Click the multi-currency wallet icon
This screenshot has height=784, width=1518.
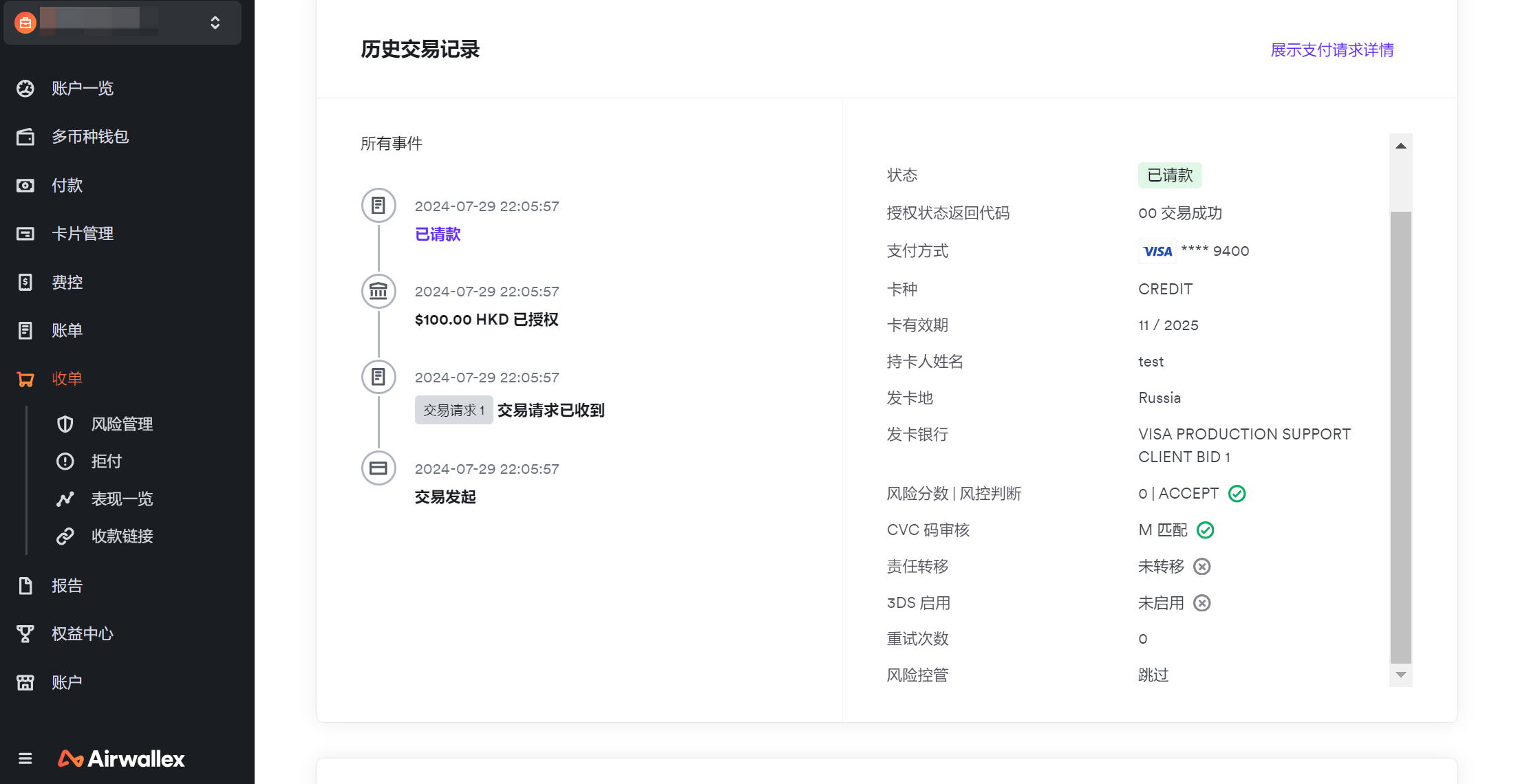25,137
